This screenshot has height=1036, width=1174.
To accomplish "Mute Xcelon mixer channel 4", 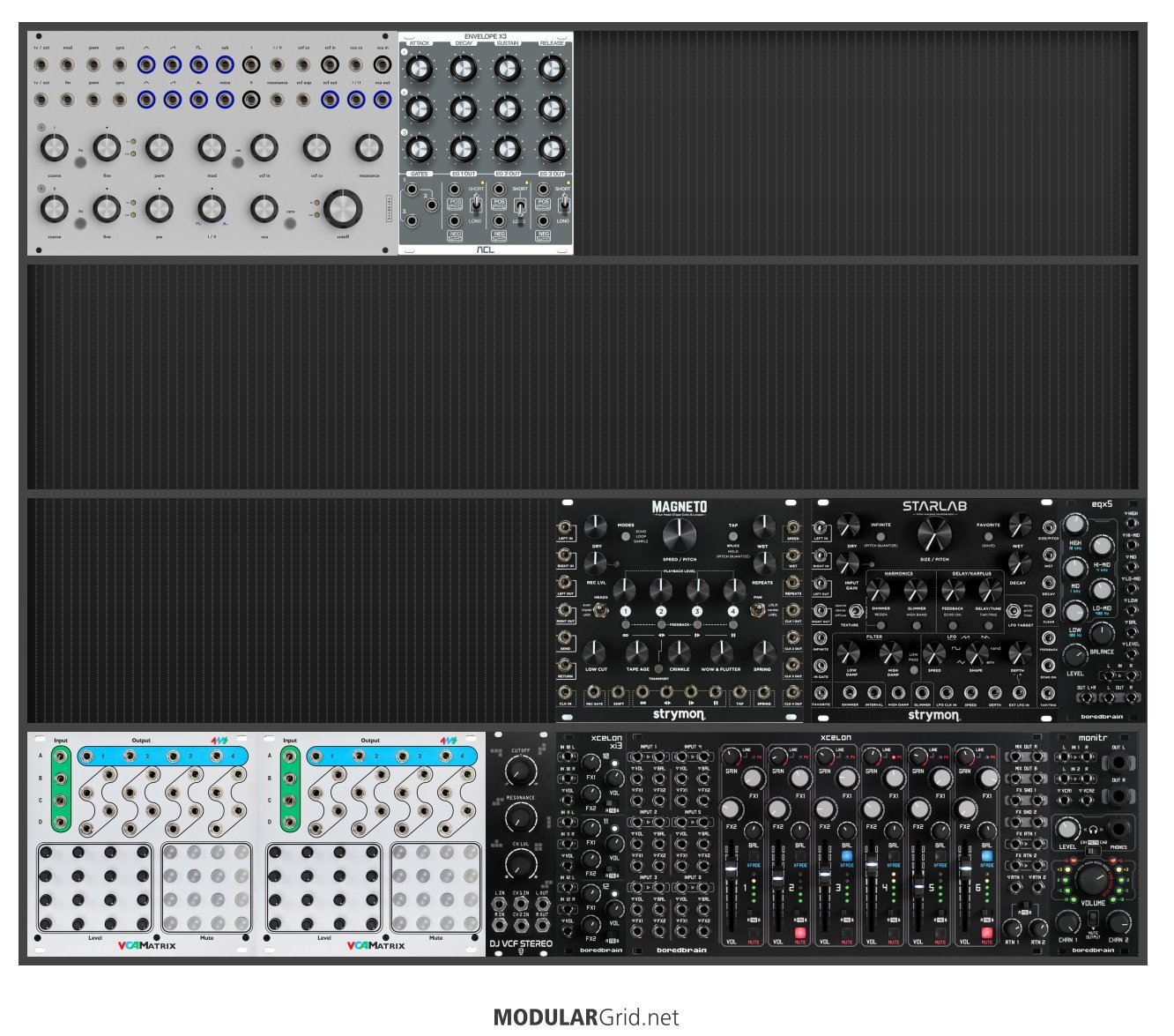I will (x=894, y=933).
